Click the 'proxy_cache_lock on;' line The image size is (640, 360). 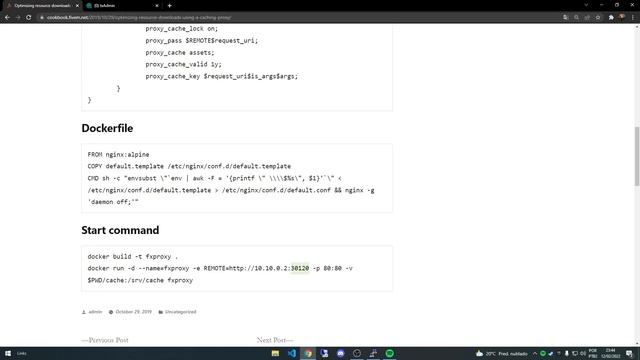coord(182,29)
